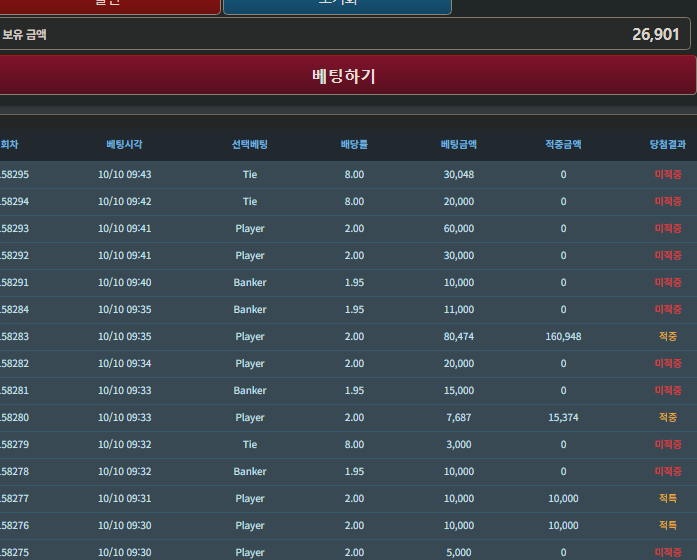
Task: Click the bet amount 80,474
Action: (x=459, y=336)
